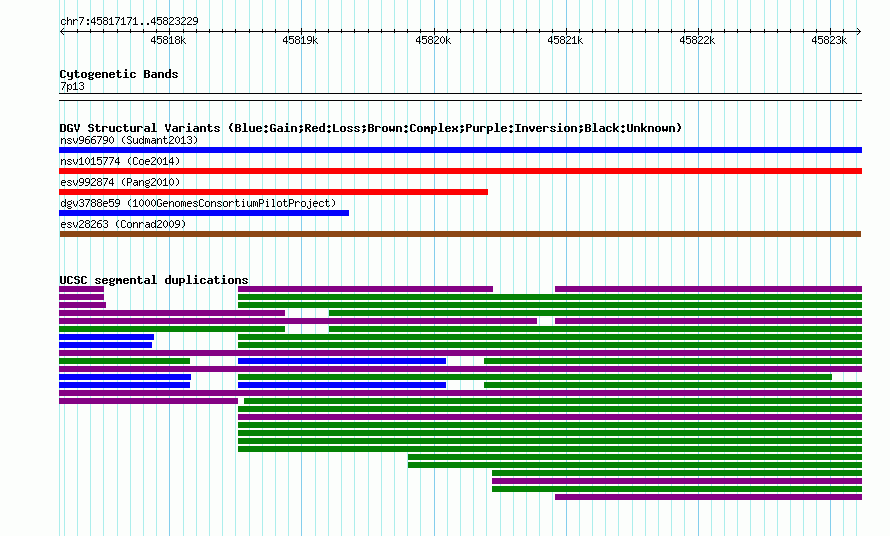Screen dimensions: 890x536
Task: Click the chr7:45817171..45823229 coordinate label
Action: [129, 21]
